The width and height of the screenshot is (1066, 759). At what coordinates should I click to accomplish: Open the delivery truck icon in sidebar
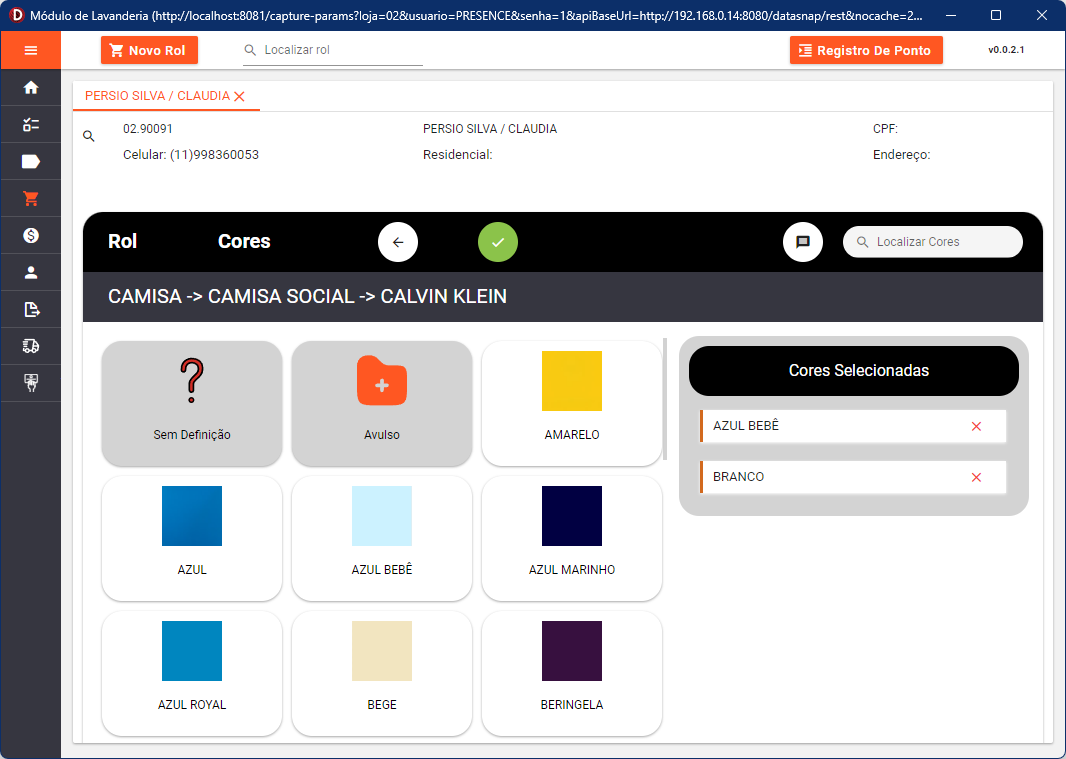click(x=31, y=346)
